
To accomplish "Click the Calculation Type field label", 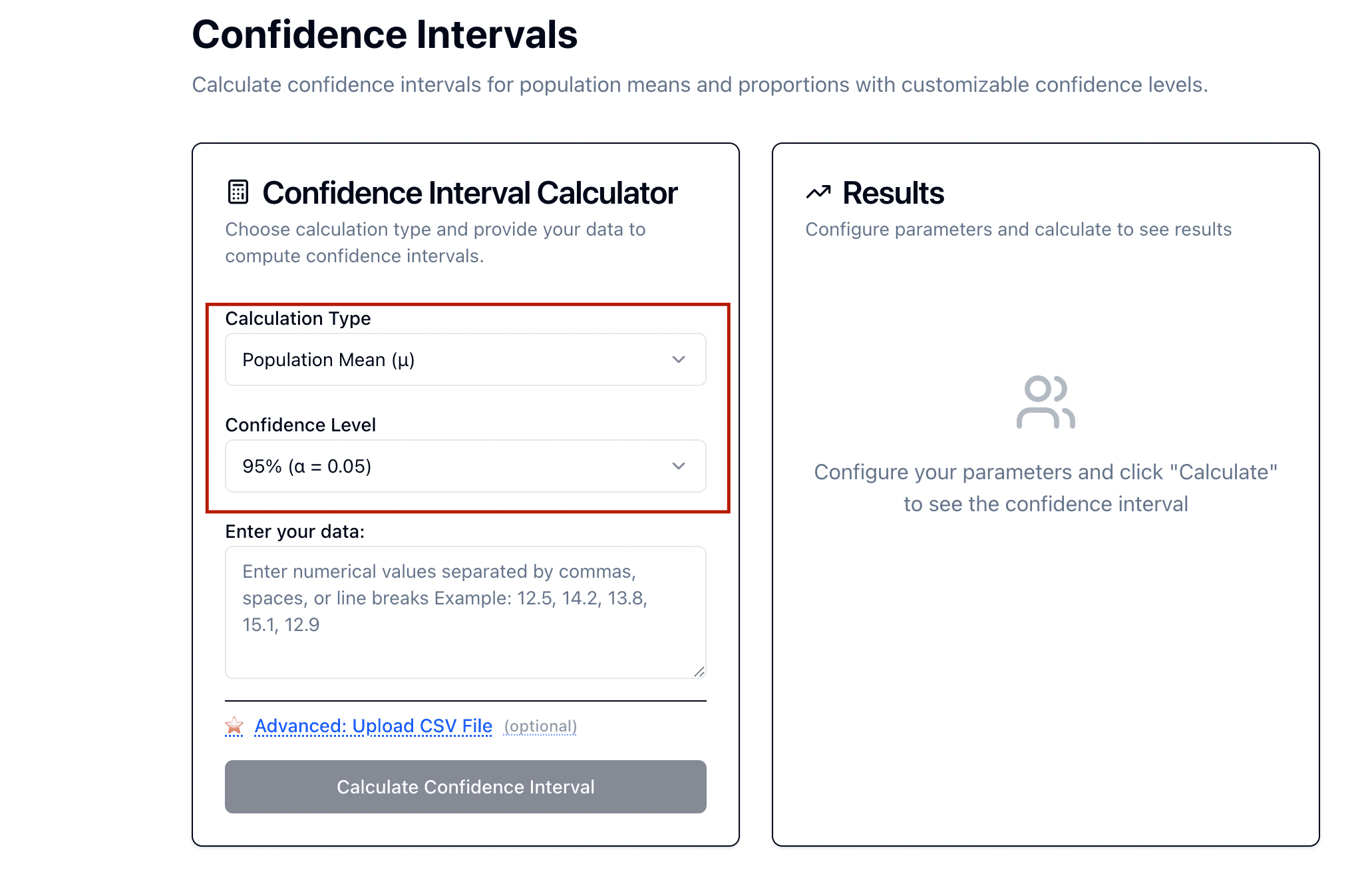I will pos(298,318).
